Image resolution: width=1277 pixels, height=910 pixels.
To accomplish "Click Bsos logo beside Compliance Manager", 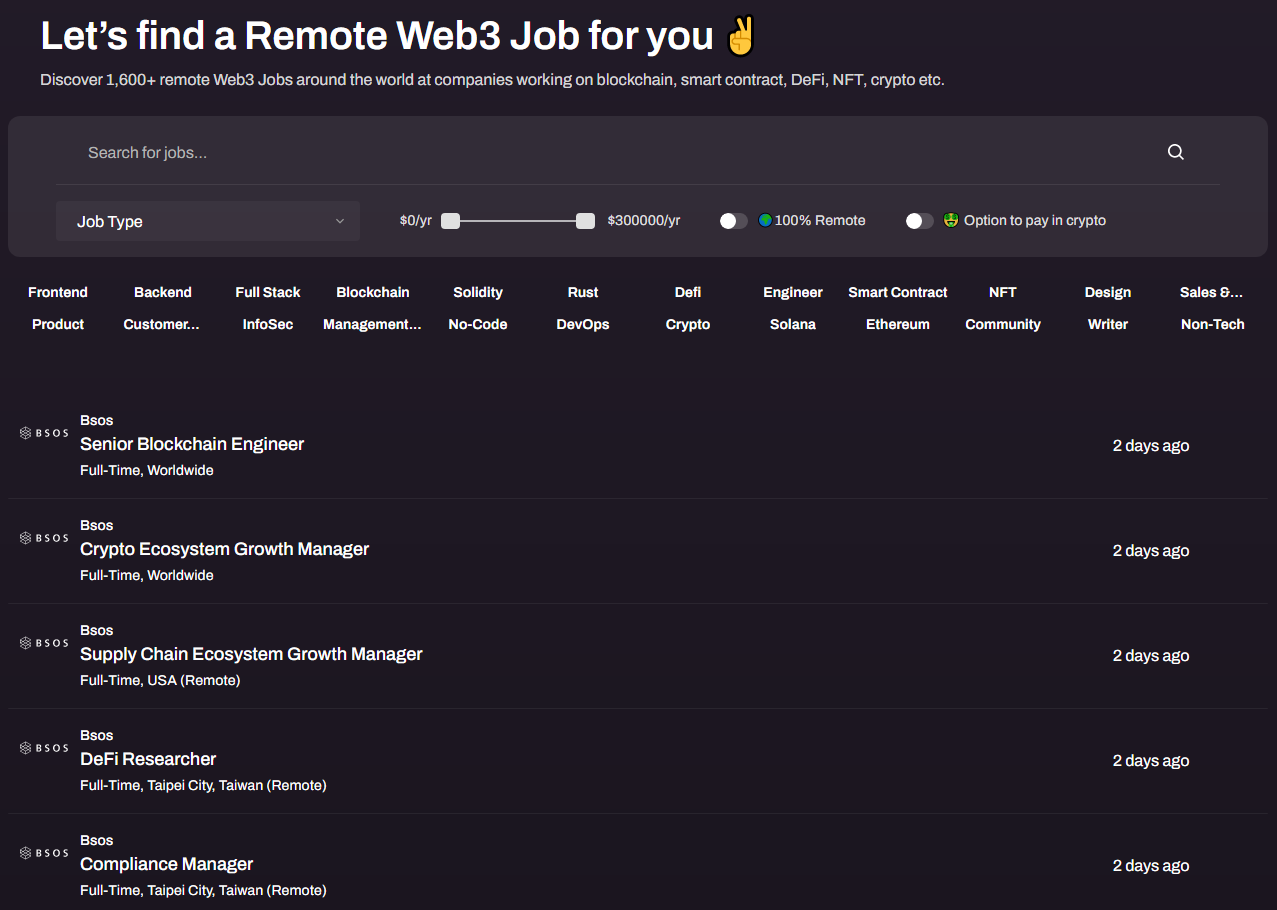I will [44, 853].
